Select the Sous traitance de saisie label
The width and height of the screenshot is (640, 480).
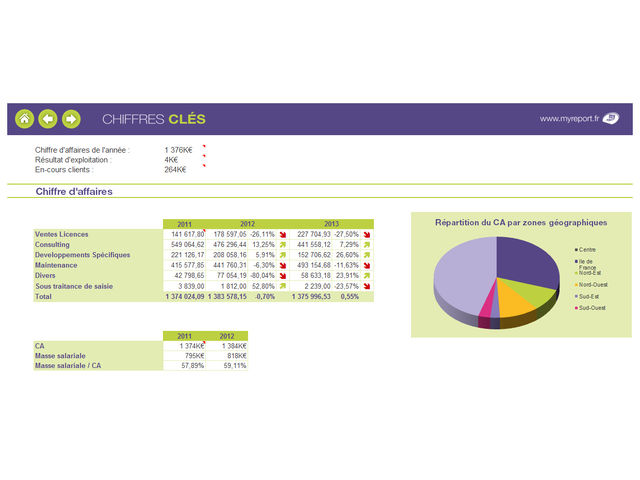coord(74,286)
